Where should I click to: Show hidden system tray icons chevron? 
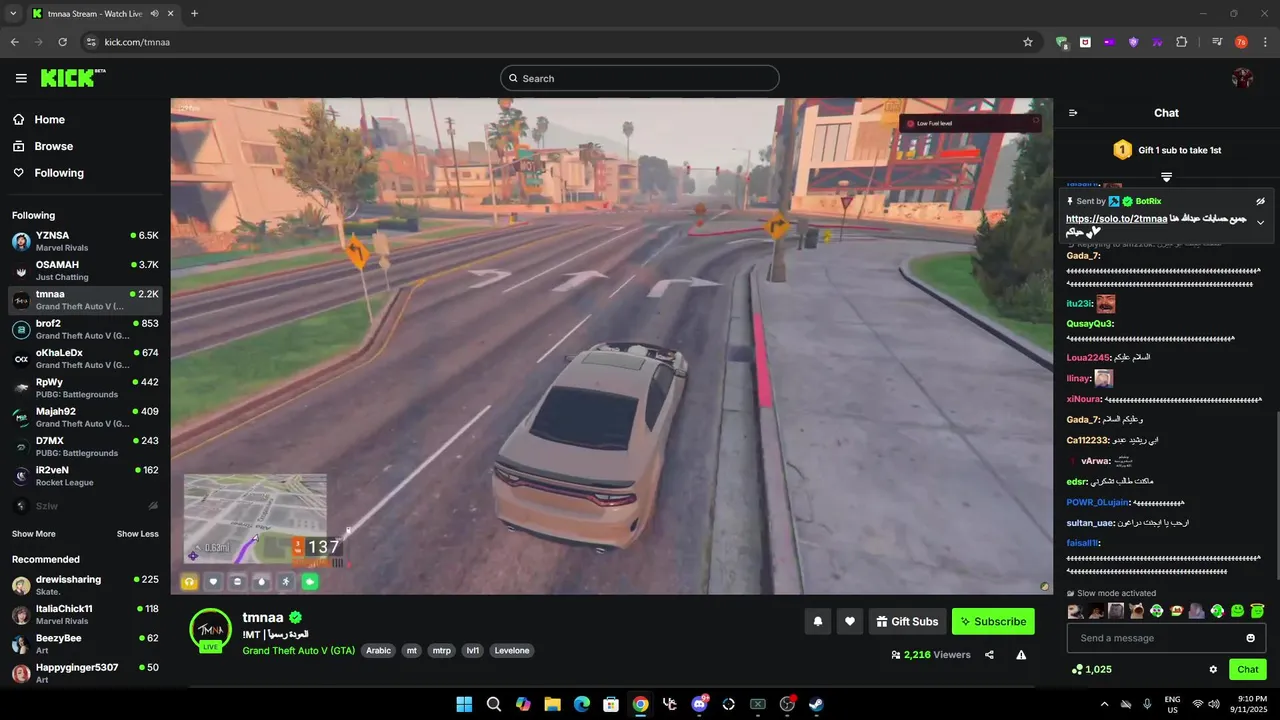click(x=1104, y=704)
